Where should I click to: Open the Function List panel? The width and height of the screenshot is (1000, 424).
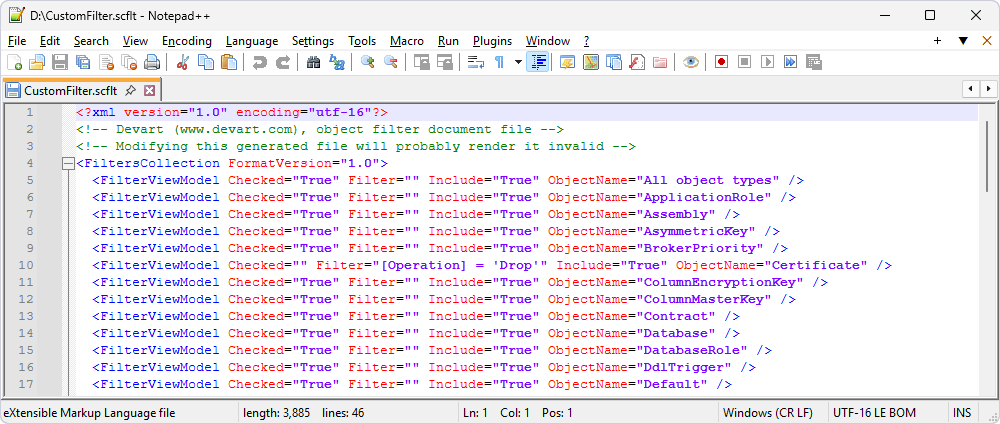(636, 62)
